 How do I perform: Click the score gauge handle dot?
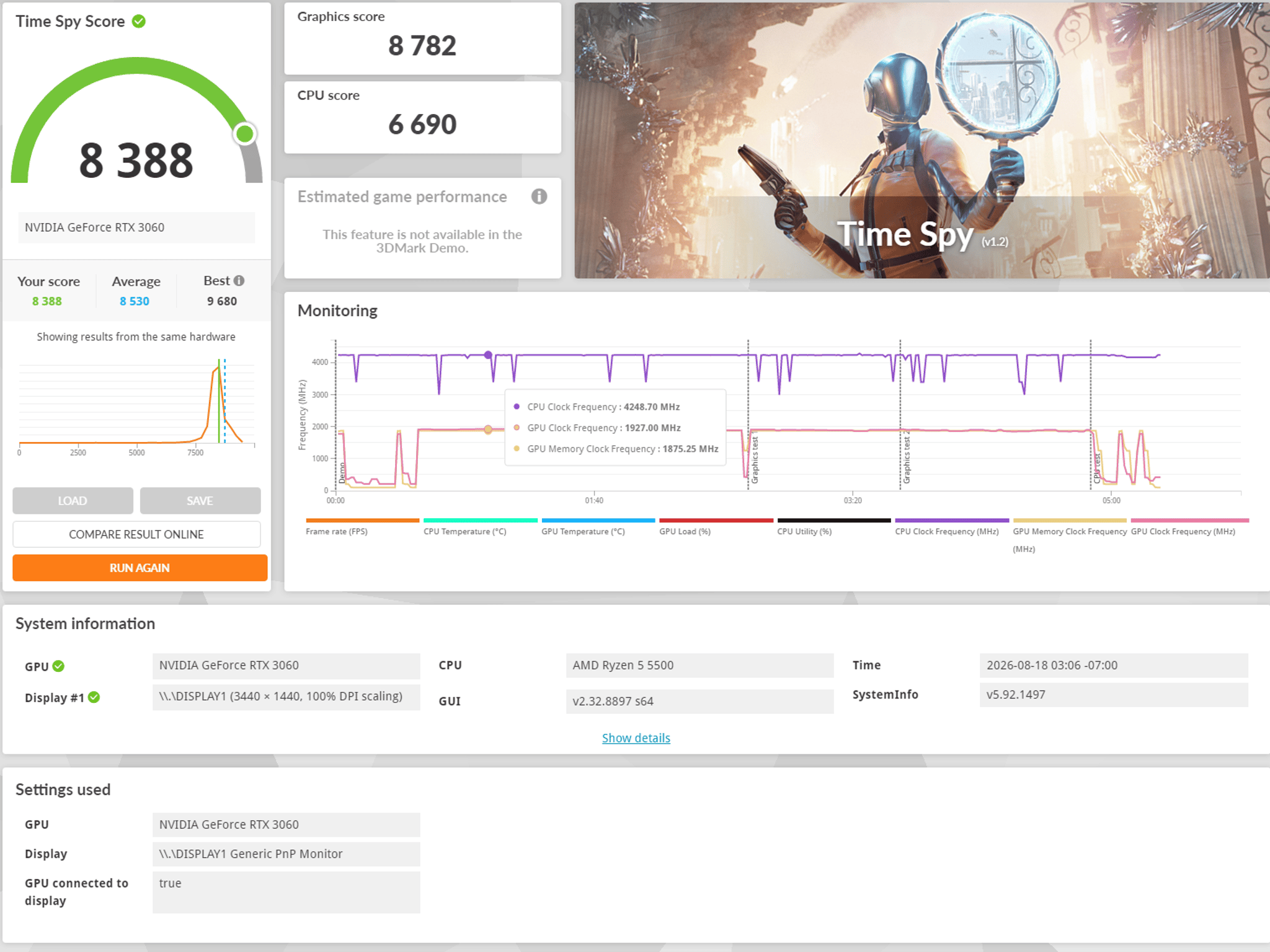245,133
